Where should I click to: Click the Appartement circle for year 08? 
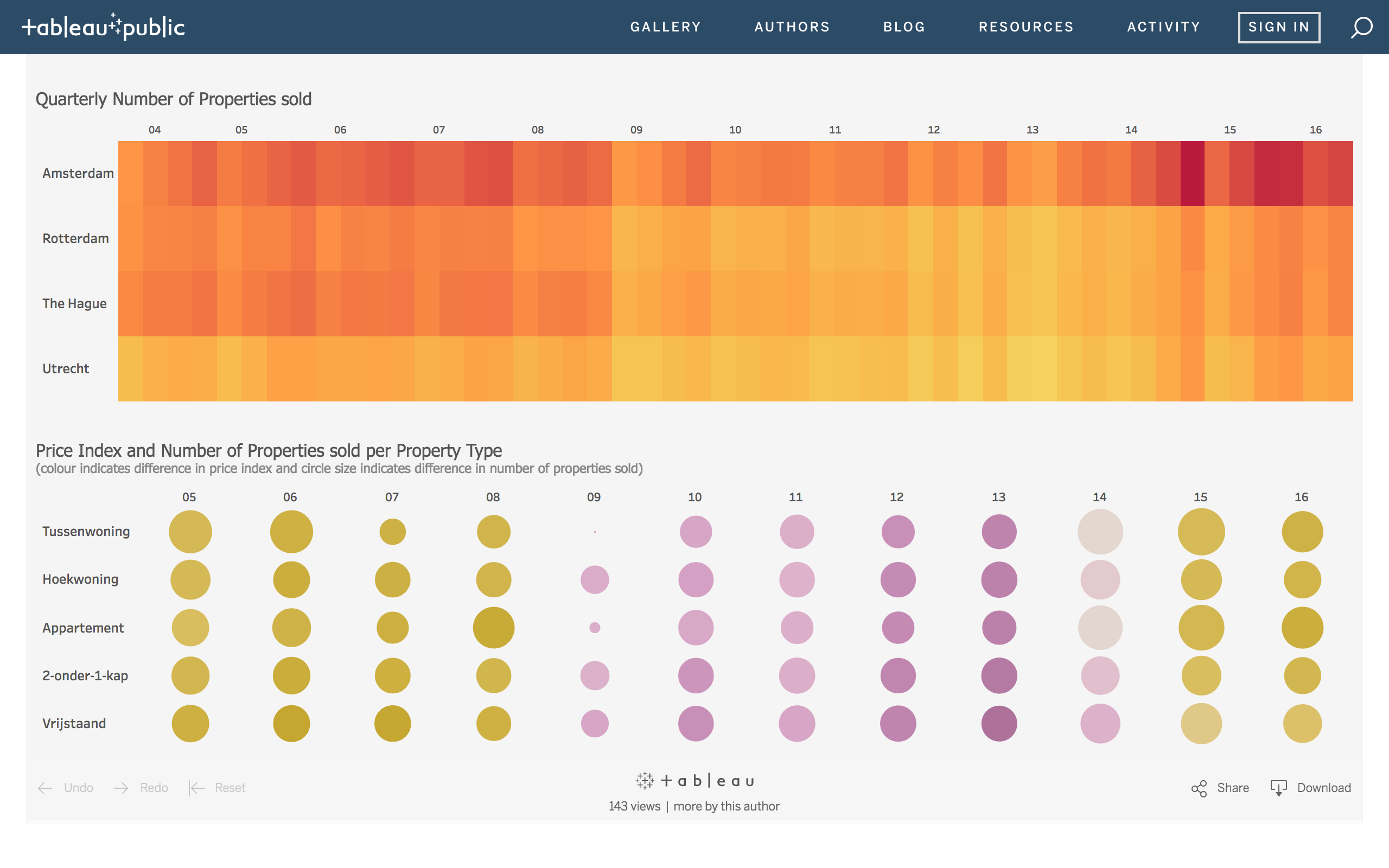click(x=493, y=628)
